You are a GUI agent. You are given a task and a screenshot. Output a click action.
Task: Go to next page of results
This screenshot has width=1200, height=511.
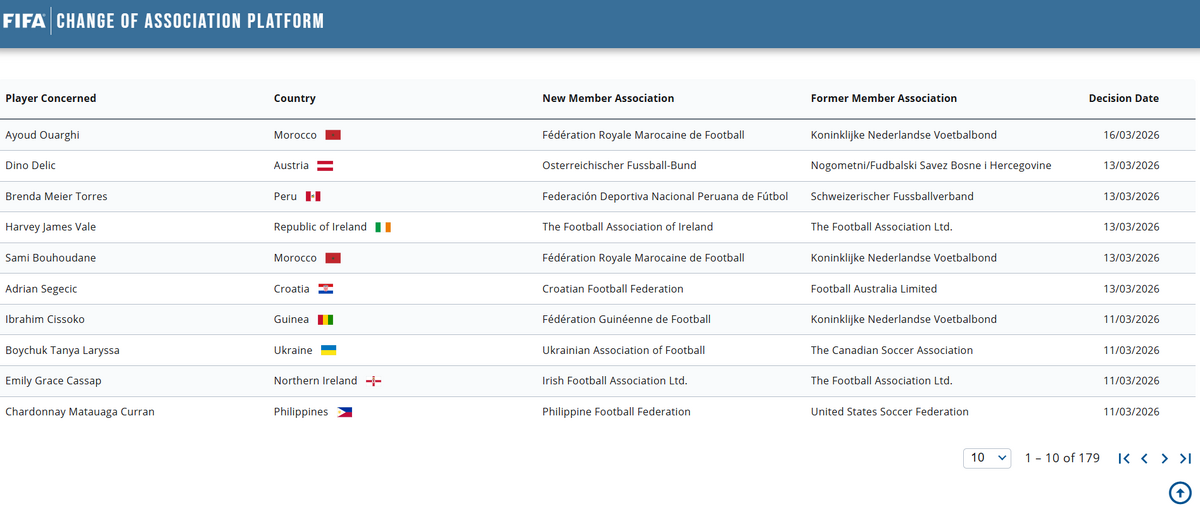pos(1164,458)
